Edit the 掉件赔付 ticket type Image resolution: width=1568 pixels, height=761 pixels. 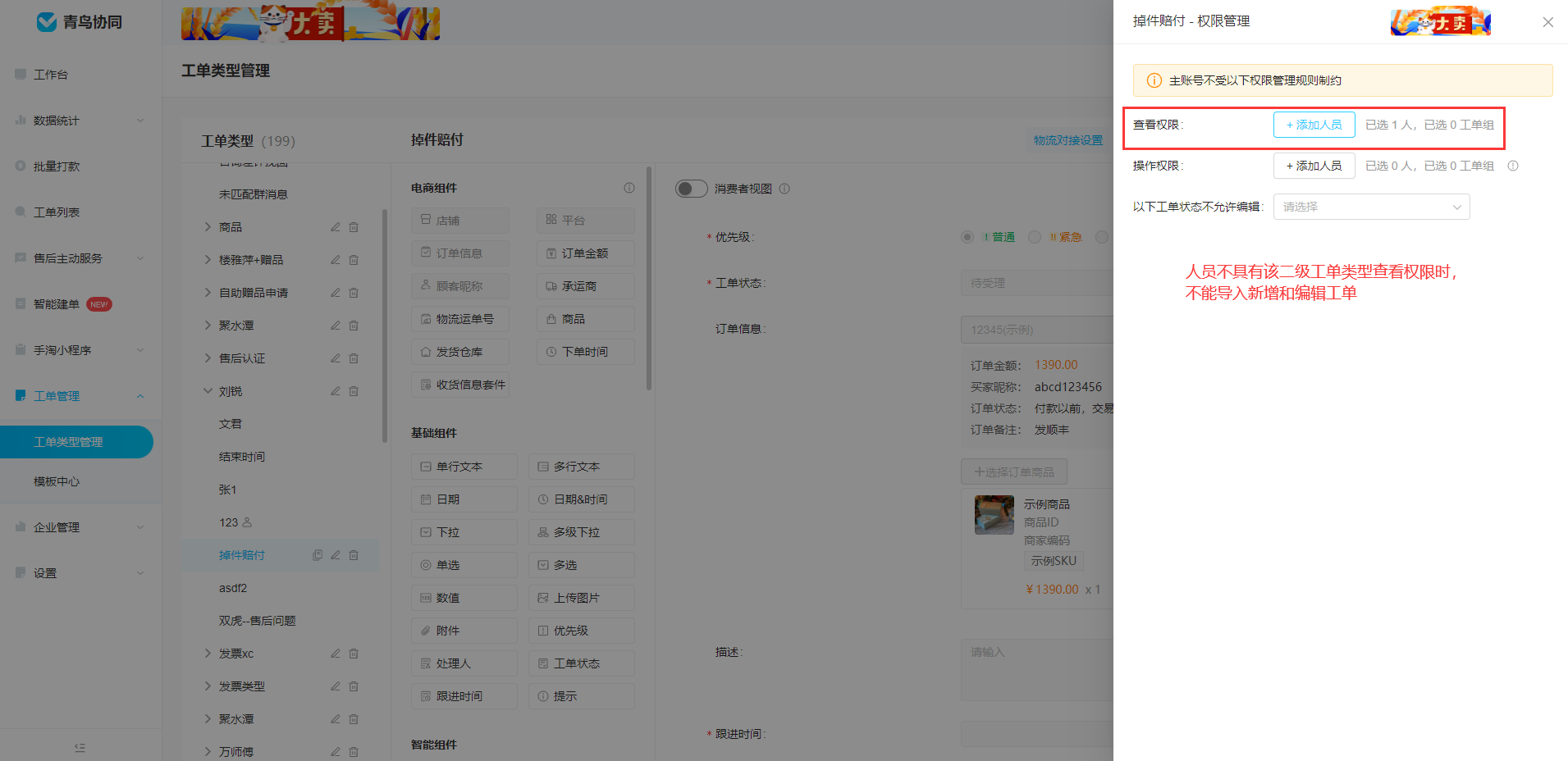tap(336, 555)
